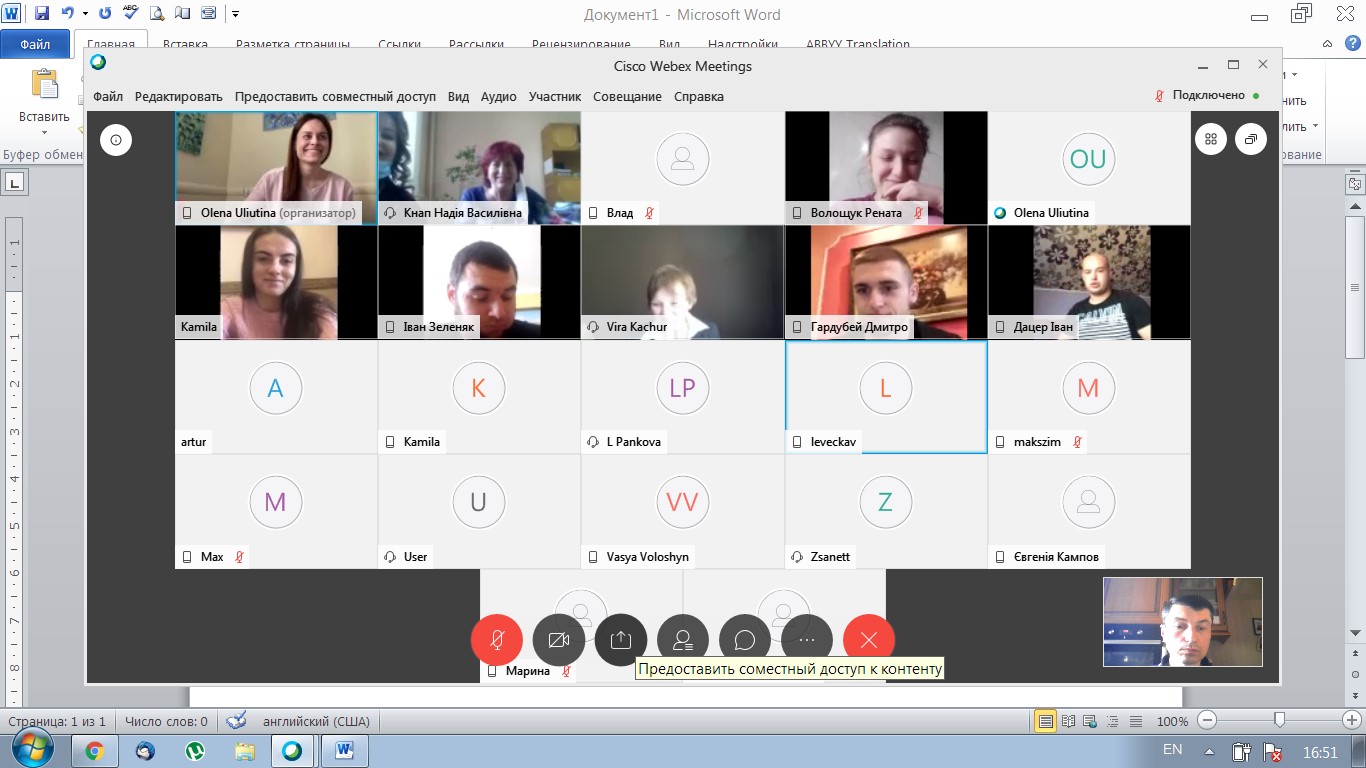This screenshot has height=768, width=1366.
Task: Click Word's Страница: 1 из 1 status
Action: 57,721
